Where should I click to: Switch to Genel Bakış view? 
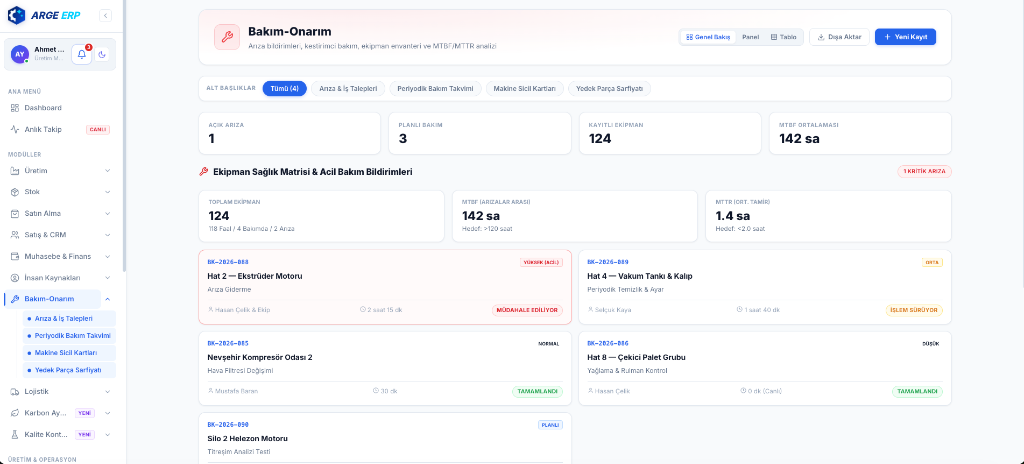[708, 37]
